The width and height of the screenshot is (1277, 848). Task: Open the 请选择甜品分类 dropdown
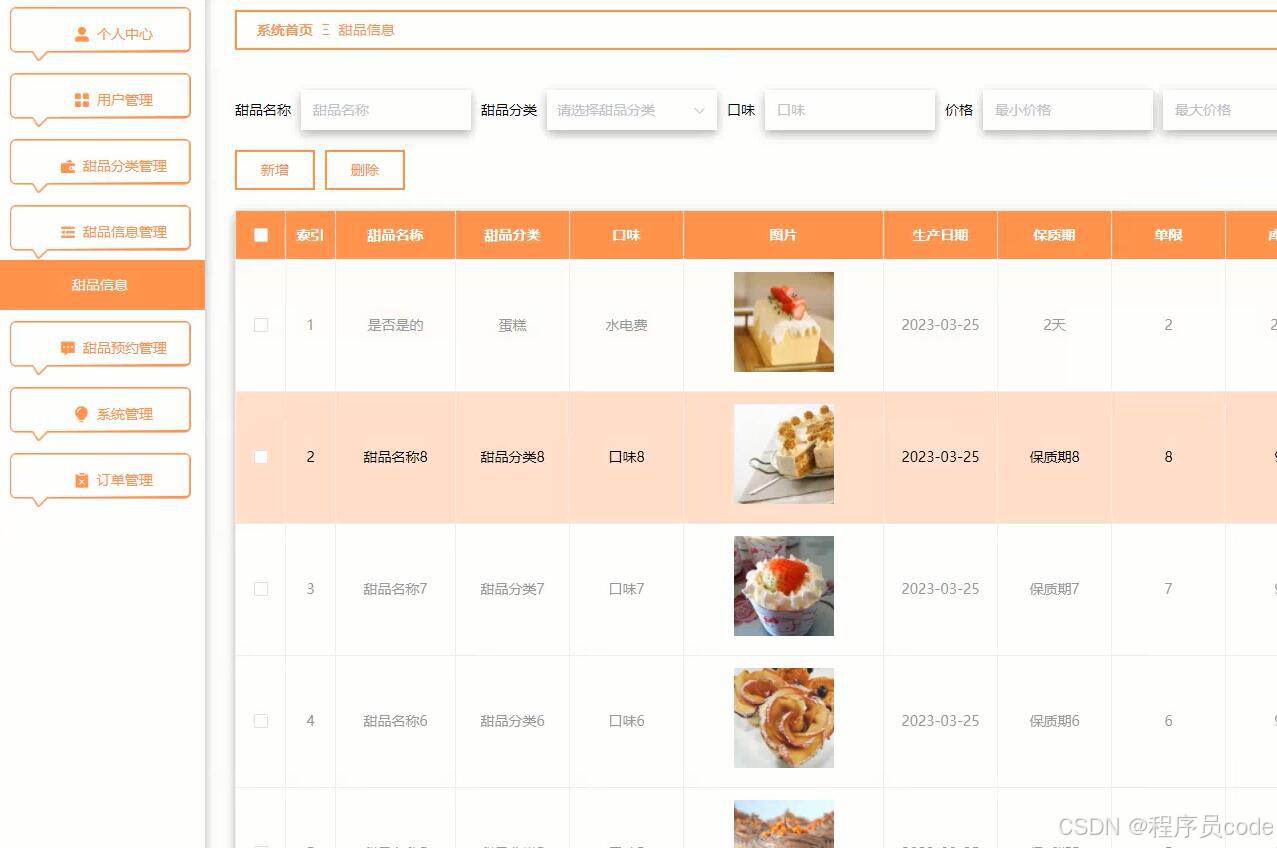point(630,110)
